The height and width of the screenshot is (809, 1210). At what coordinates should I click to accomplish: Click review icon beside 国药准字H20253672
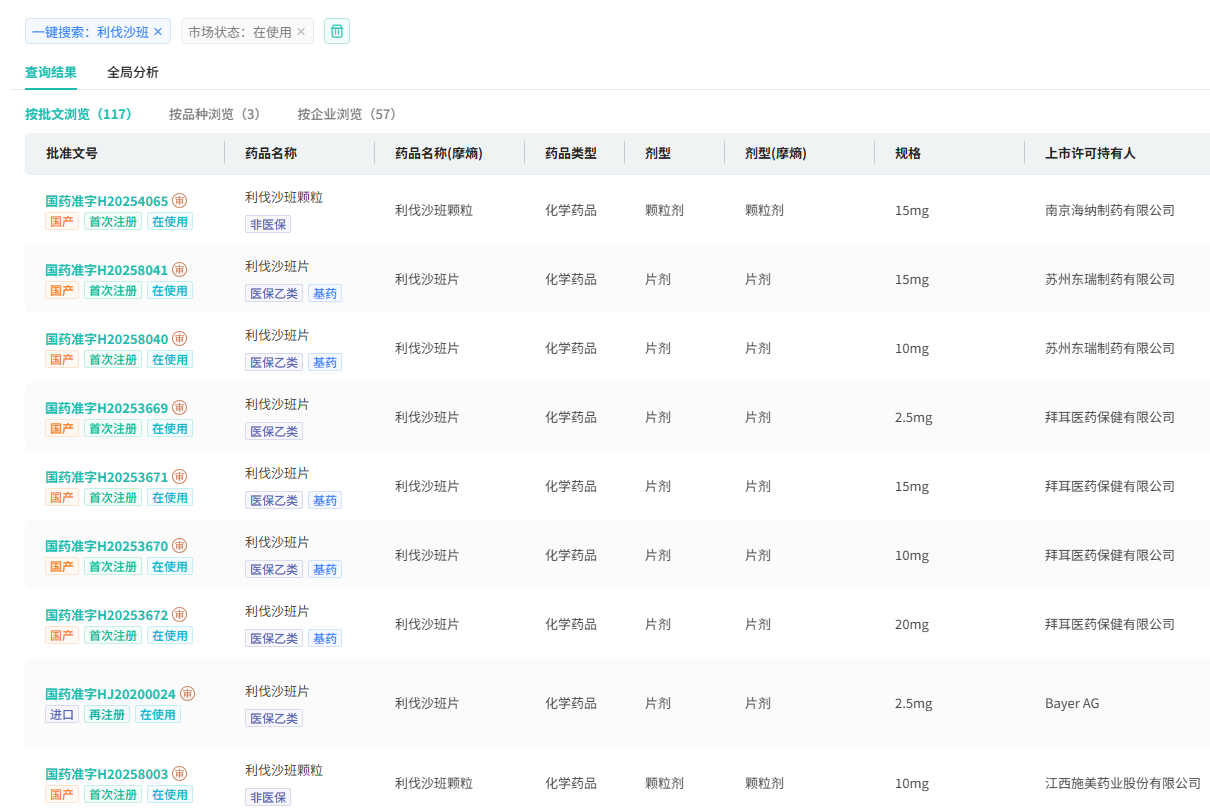coord(180,615)
